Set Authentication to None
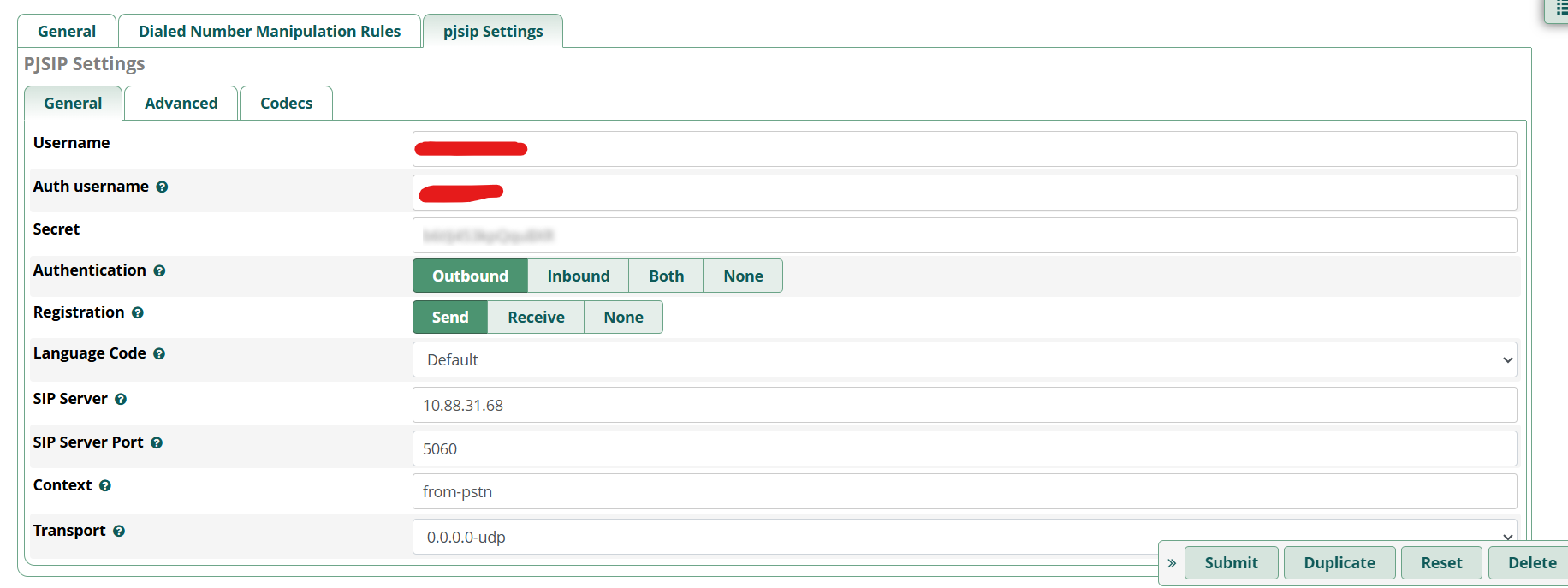Image resolution: width=1568 pixels, height=588 pixels. pyautogui.click(x=743, y=276)
